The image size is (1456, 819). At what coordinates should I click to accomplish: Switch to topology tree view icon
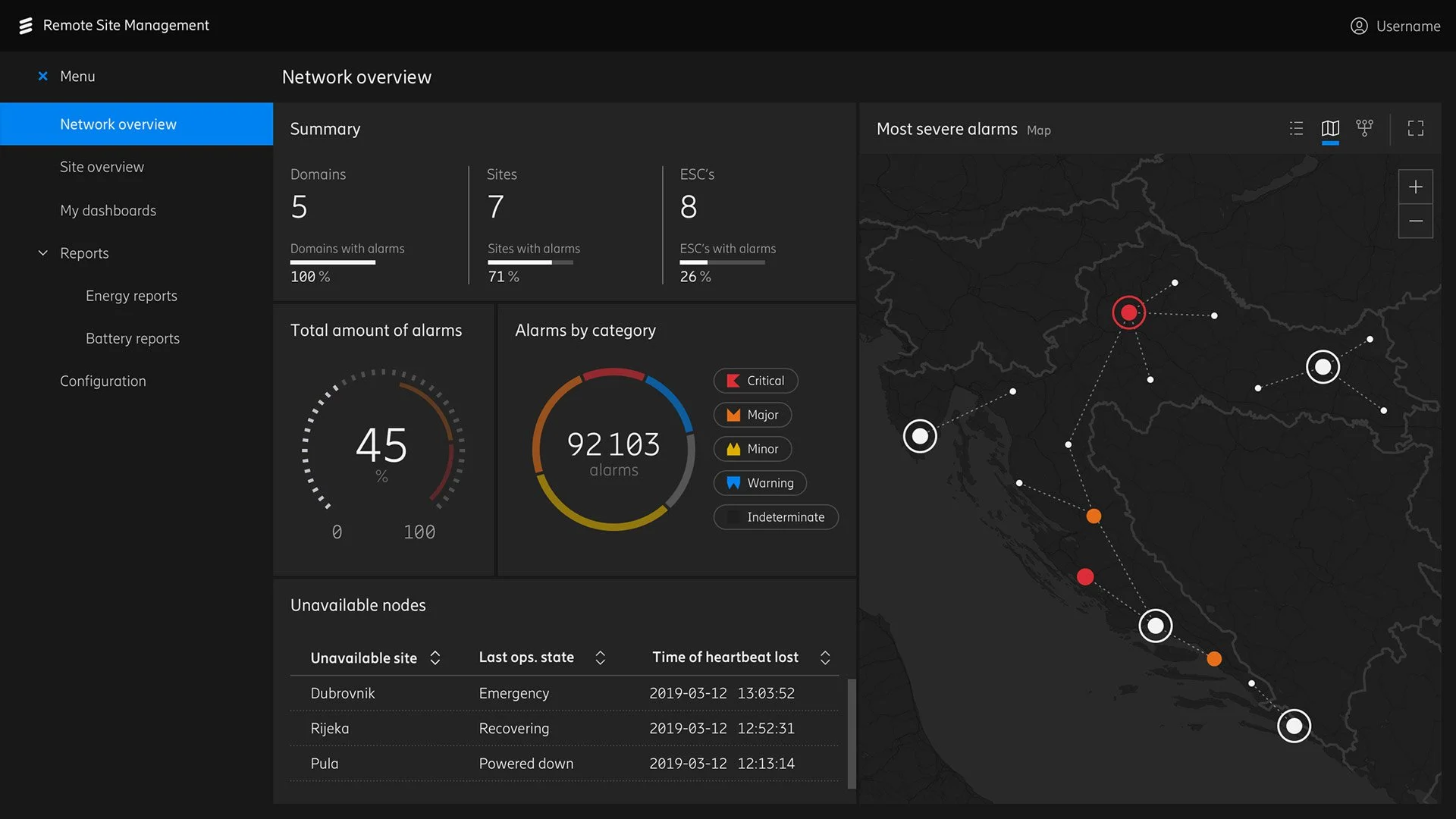click(1364, 128)
